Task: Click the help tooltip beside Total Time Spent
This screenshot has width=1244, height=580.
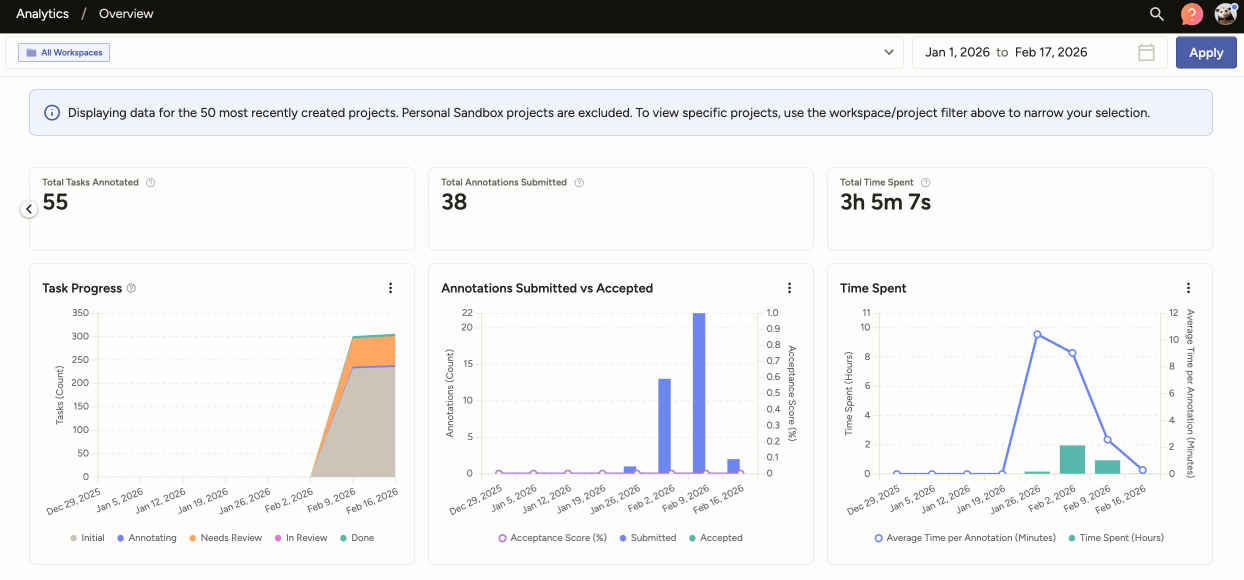Action: point(925,182)
